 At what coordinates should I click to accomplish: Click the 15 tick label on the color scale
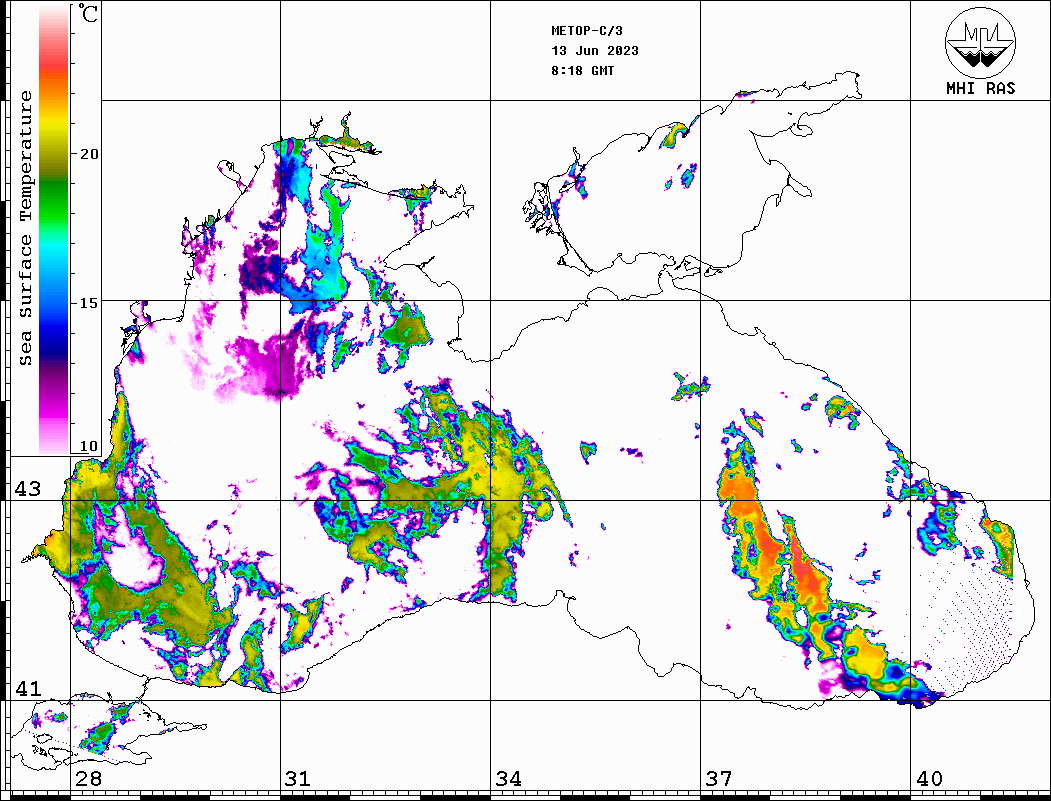89,303
